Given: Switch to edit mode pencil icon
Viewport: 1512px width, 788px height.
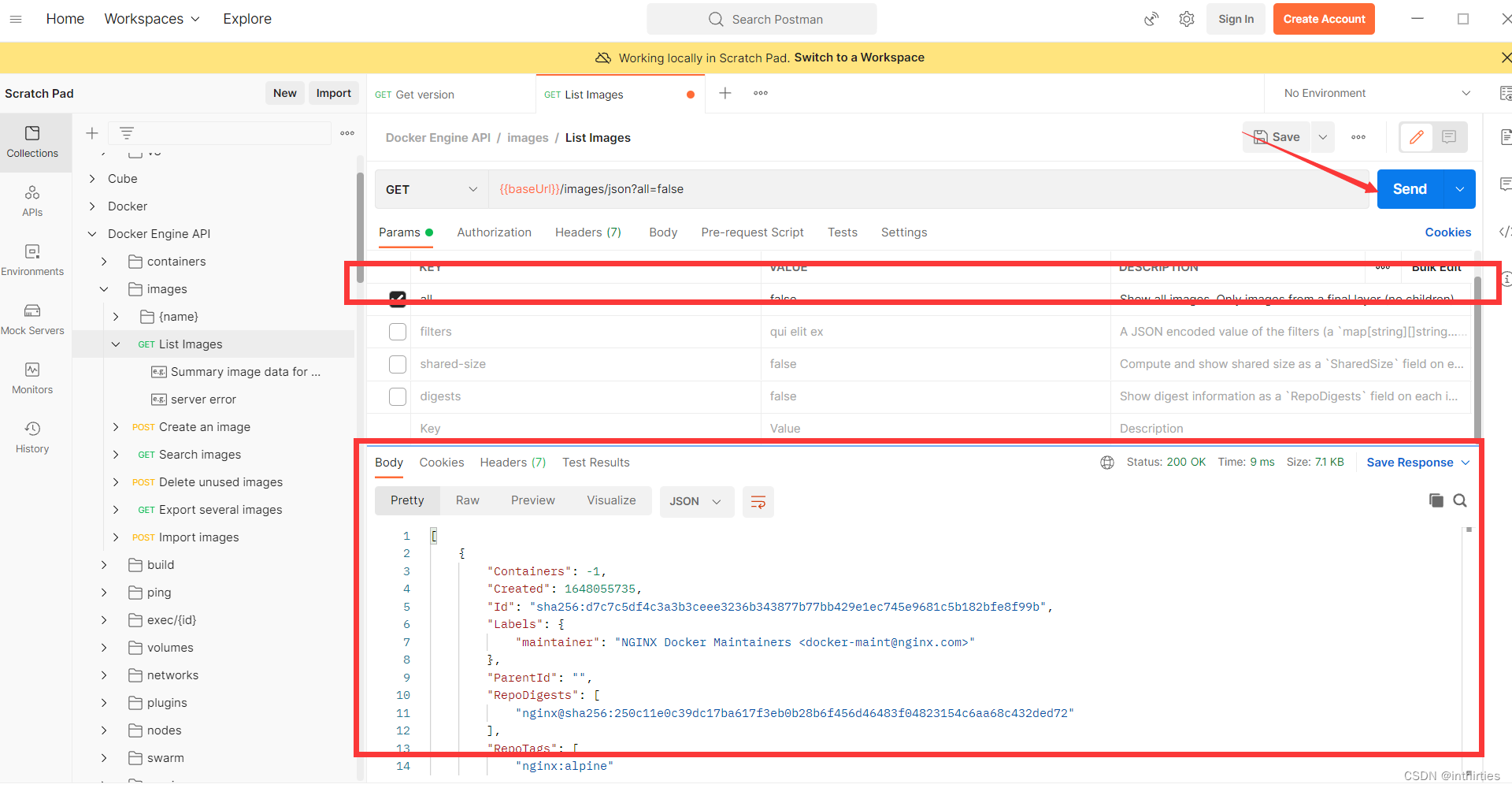Looking at the screenshot, I should pos(1416,137).
